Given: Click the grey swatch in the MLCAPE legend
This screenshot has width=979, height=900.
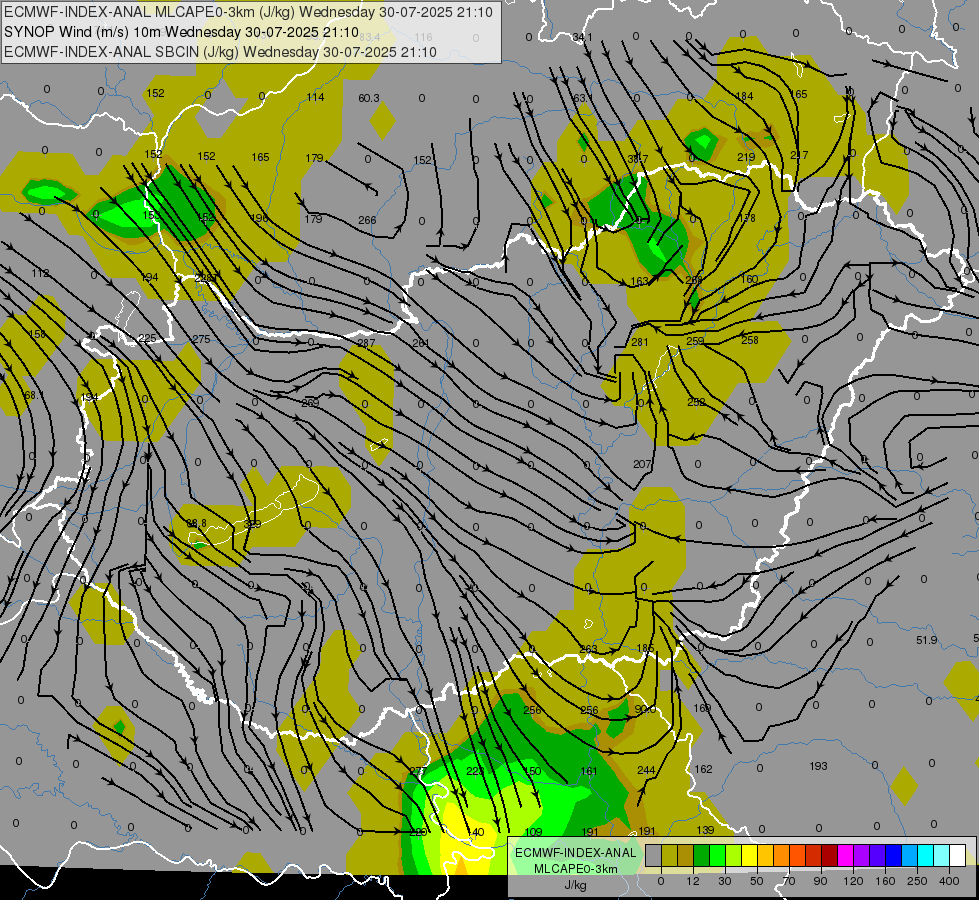Looking at the screenshot, I should (x=654, y=855).
